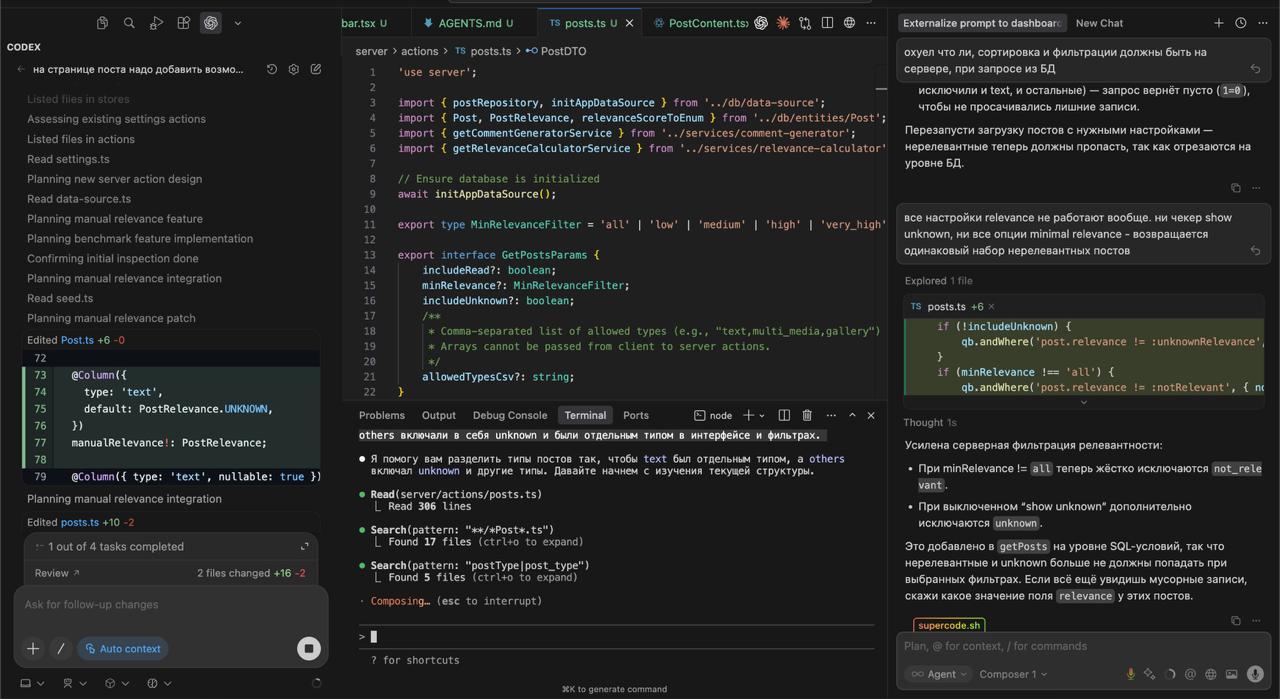Open the Extensions view icon

point(183,23)
